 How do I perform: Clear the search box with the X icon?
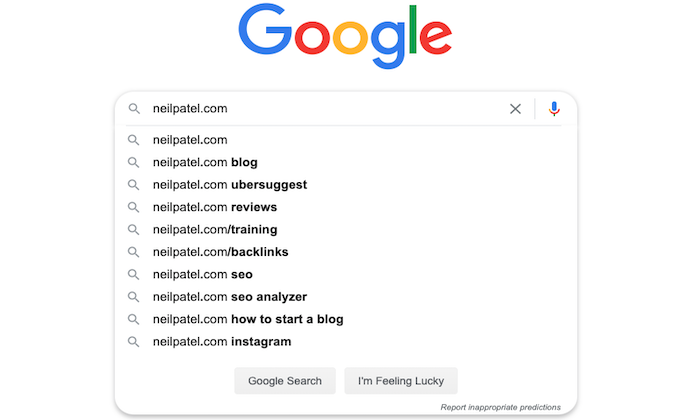515,109
